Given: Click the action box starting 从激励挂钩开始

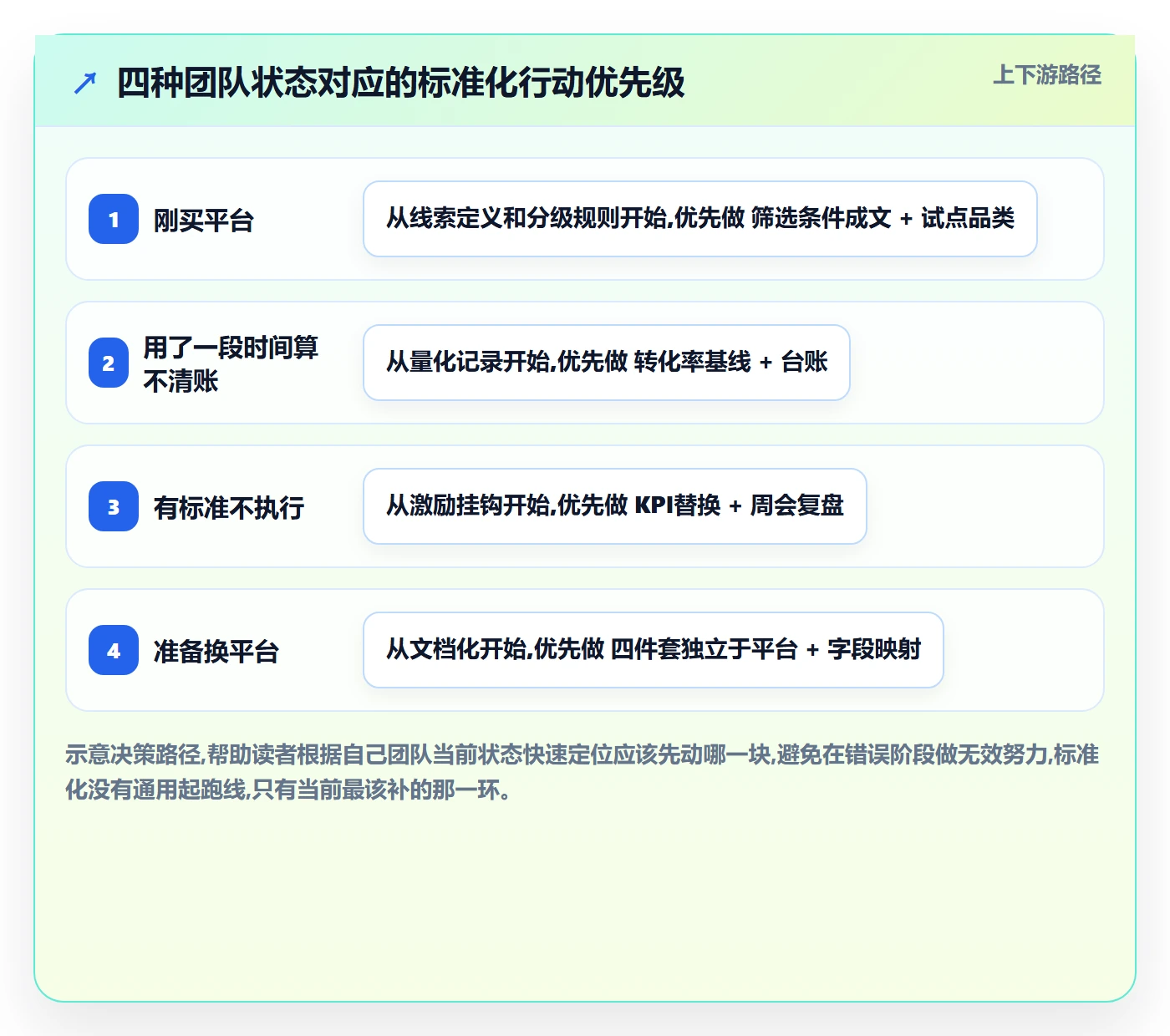Looking at the screenshot, I should [615, 506].
